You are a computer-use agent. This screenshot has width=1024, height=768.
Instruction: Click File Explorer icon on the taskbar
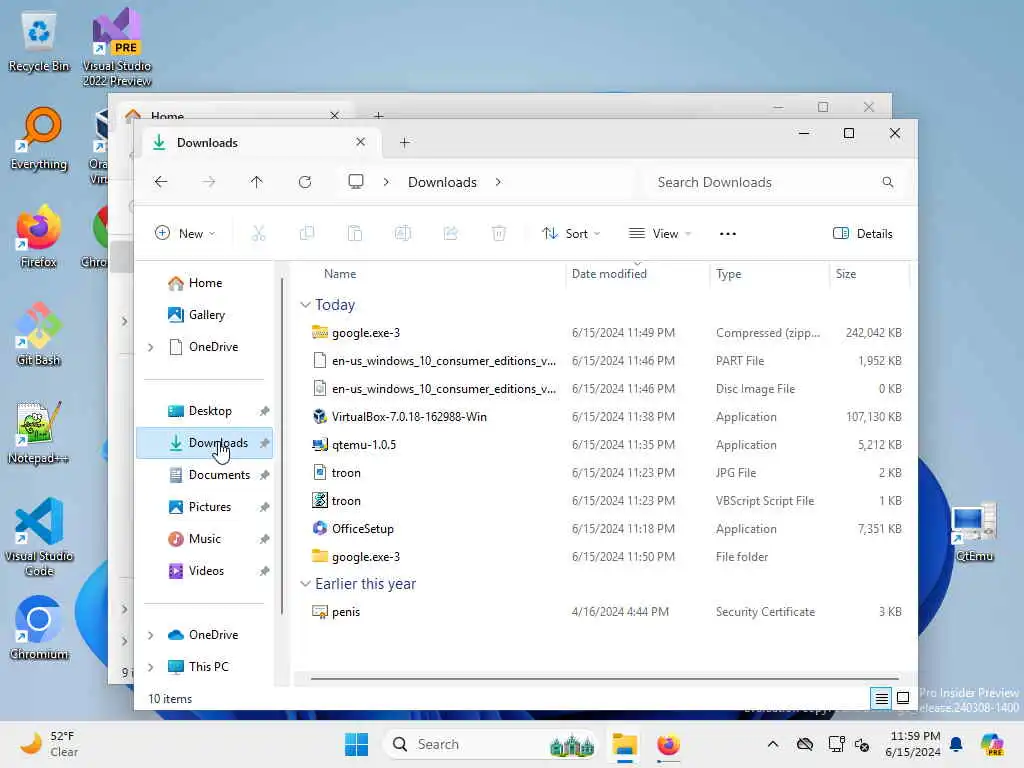coord(624,744)
